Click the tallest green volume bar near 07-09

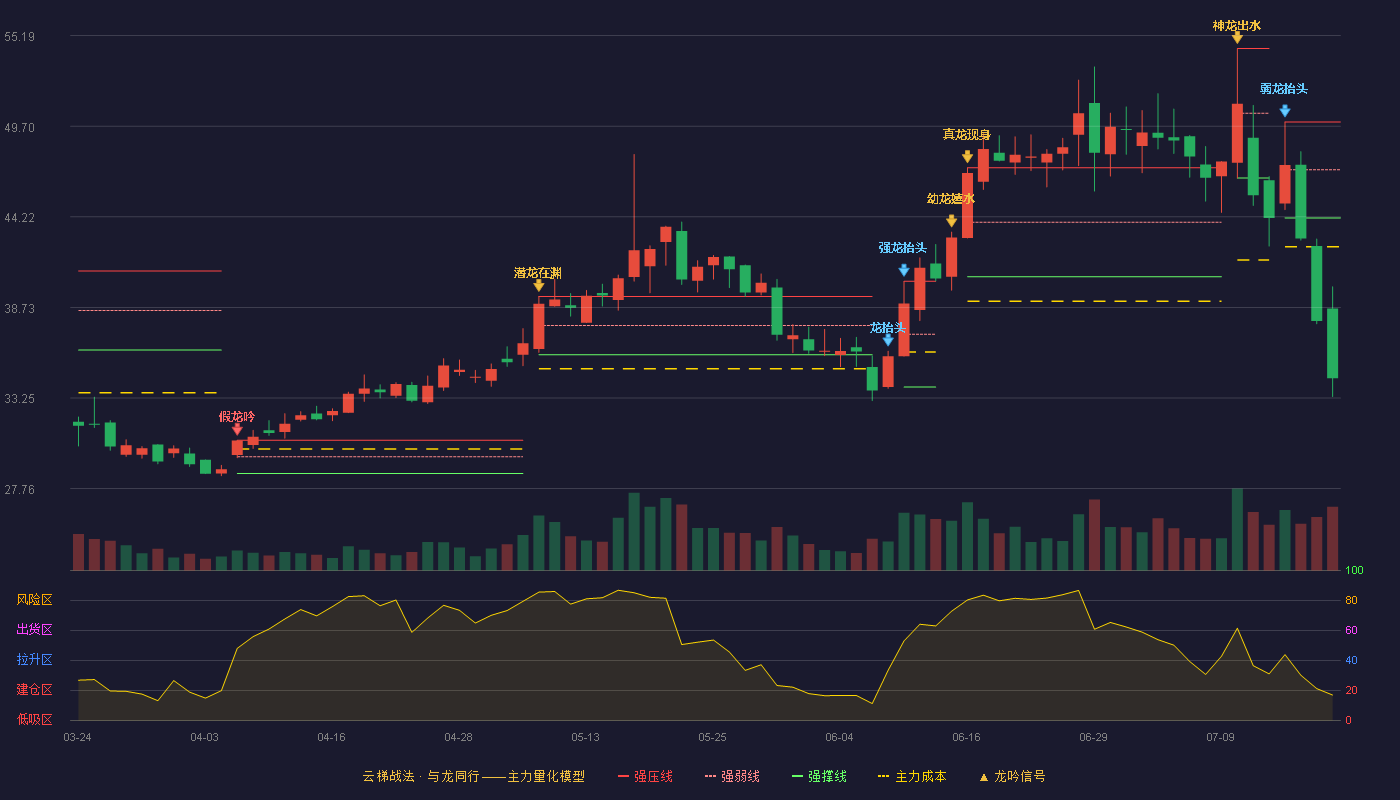point(1237,529)
